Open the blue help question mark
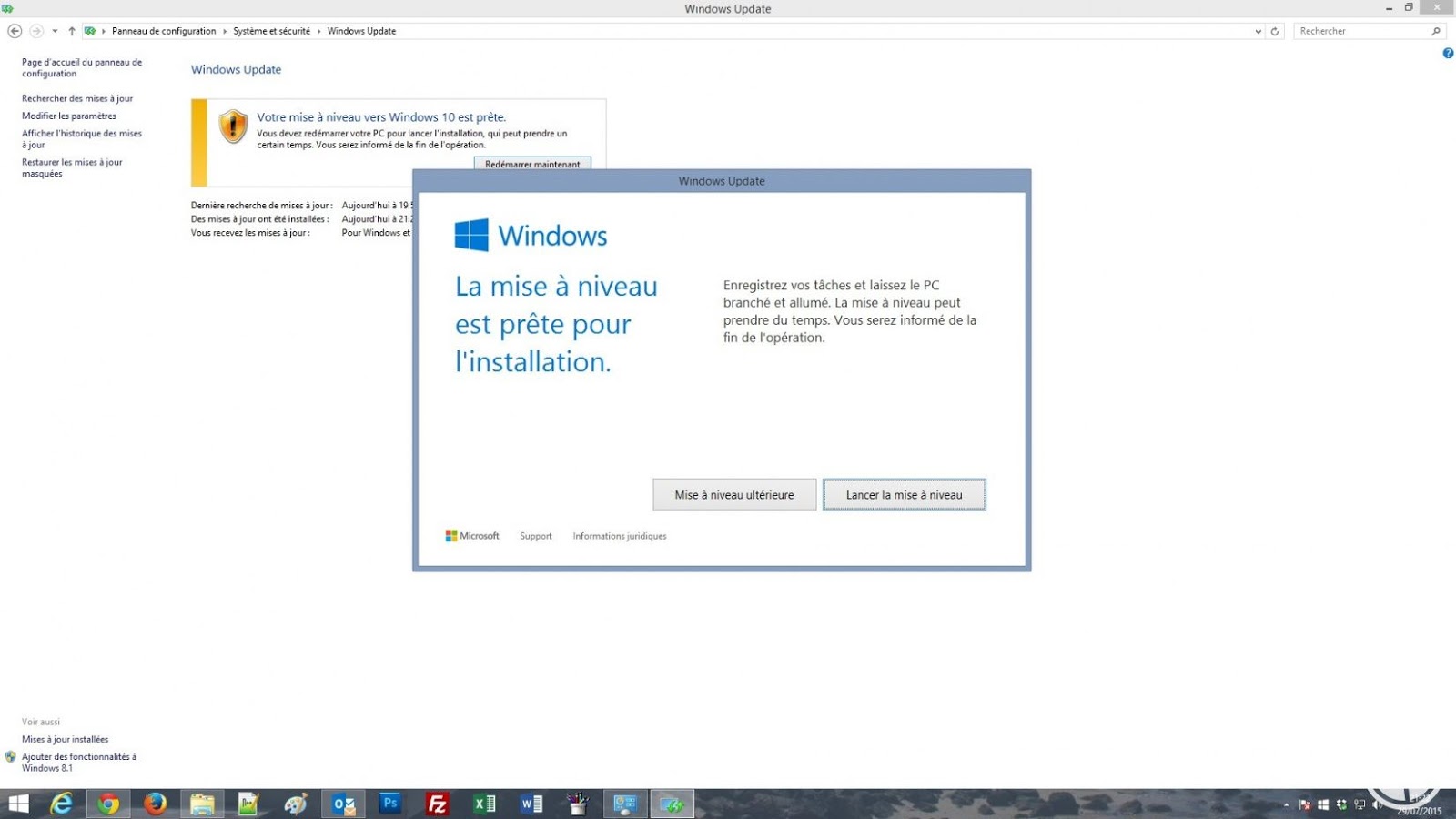The image size is (1456, 819). 1448,54
